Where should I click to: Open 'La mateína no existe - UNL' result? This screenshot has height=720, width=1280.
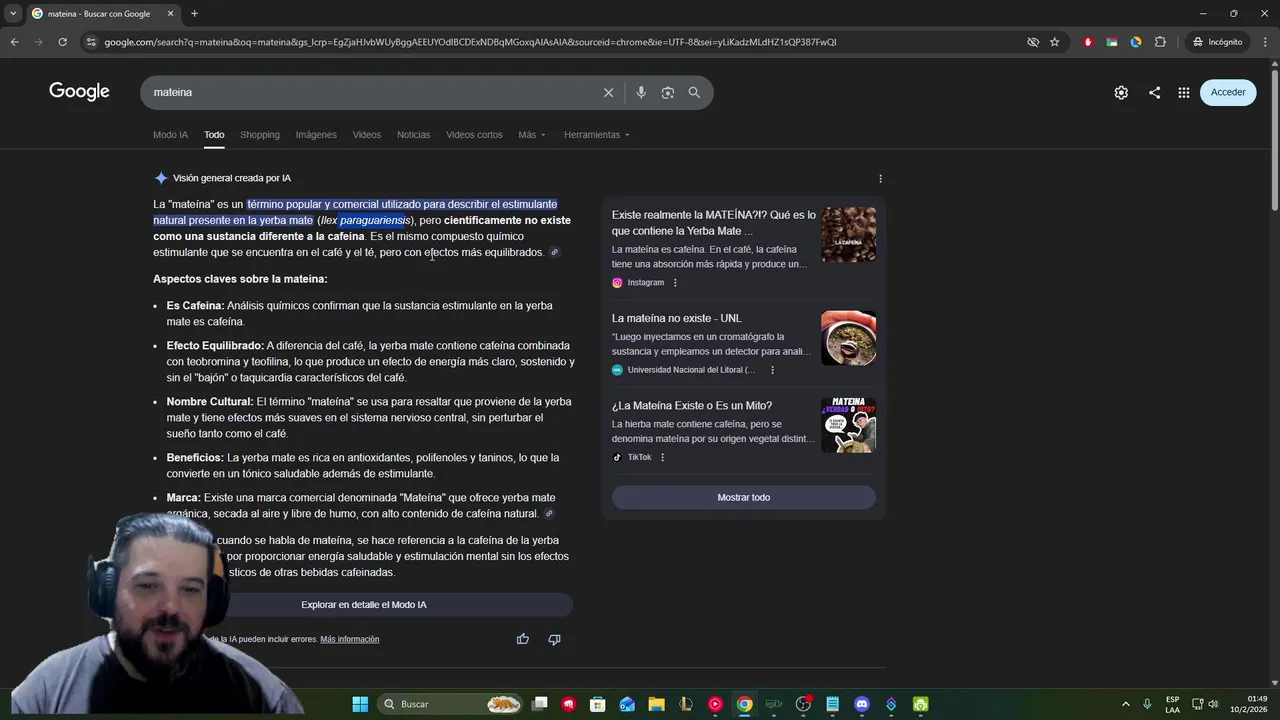coord(677,318)
